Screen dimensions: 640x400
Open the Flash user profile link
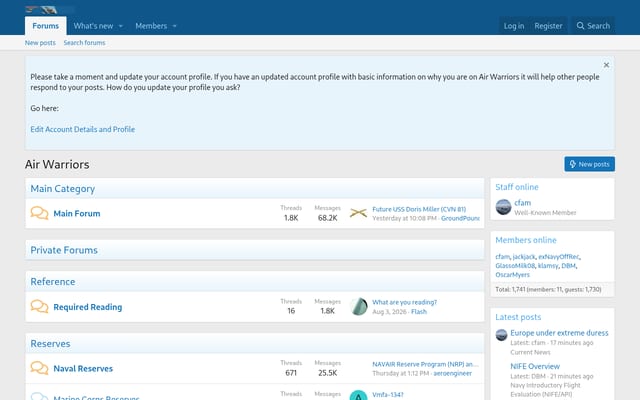[x=419, y=311]
